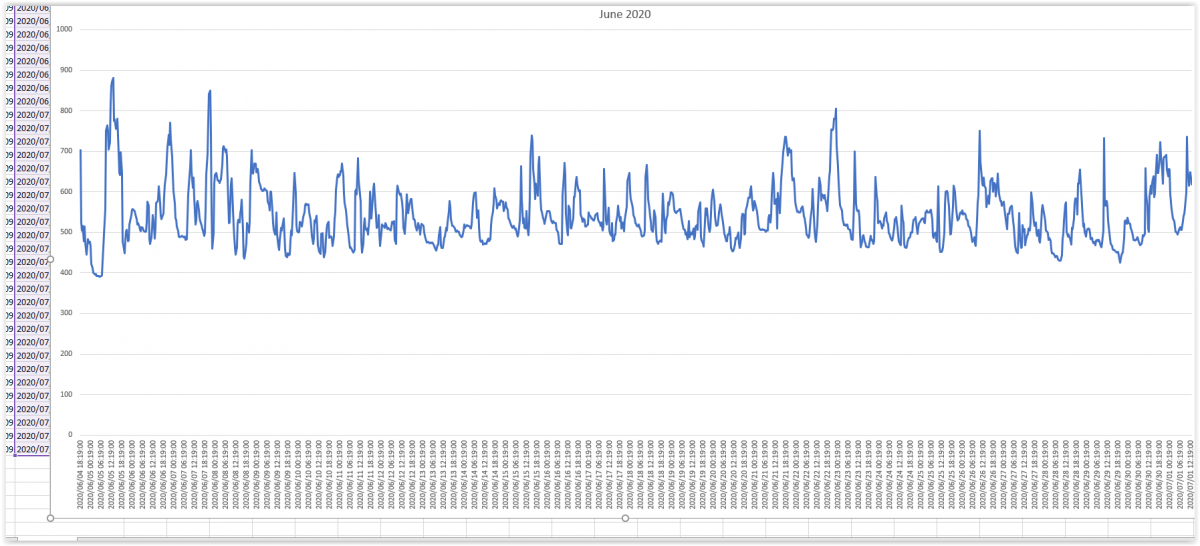Click the 700 value on the vertical axis
Screen dimensions: 1200x546
click(x=67, y=151)
